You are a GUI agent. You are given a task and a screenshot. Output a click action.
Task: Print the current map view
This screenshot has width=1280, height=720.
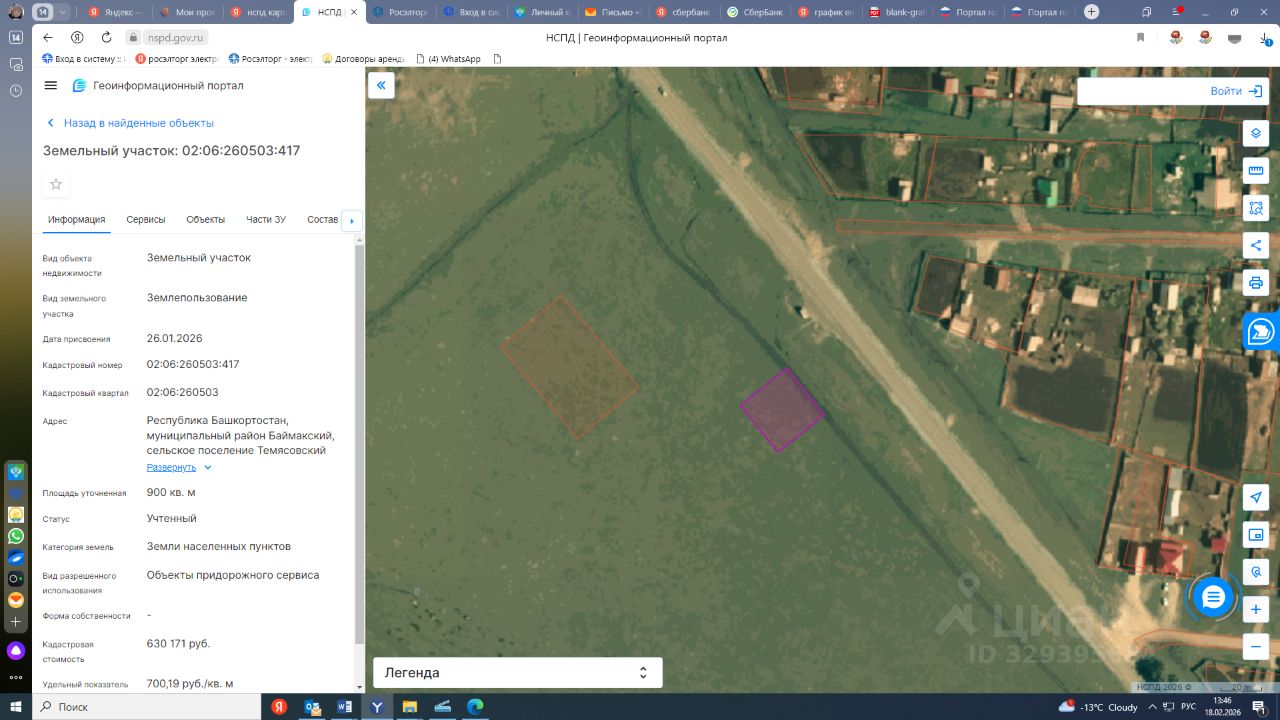click(x=1256, y=282)
